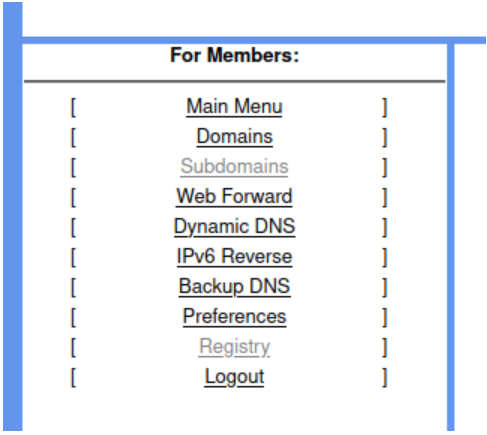This screenshot has width=487, height=435.
Task: Click the right bracket beside Domains
Action: click(385, 137)
